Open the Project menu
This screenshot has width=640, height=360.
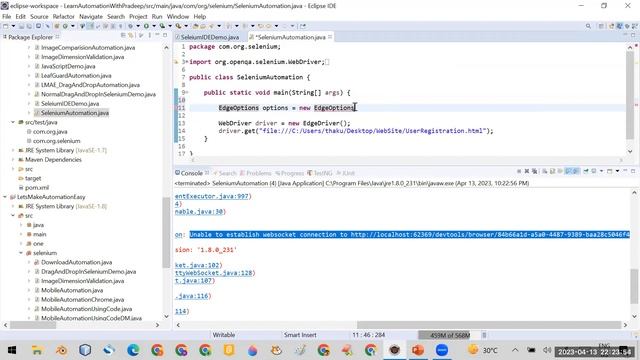coord(138,16)
